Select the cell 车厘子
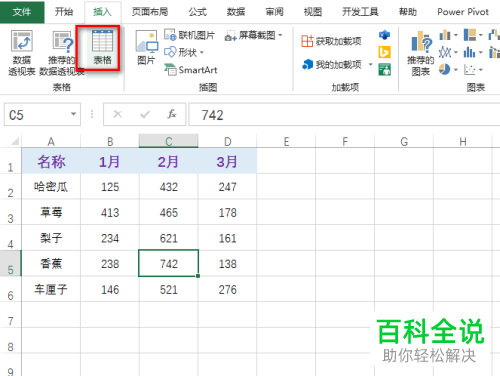The height and width of the screenshot is (376, 500). [51, 289]
